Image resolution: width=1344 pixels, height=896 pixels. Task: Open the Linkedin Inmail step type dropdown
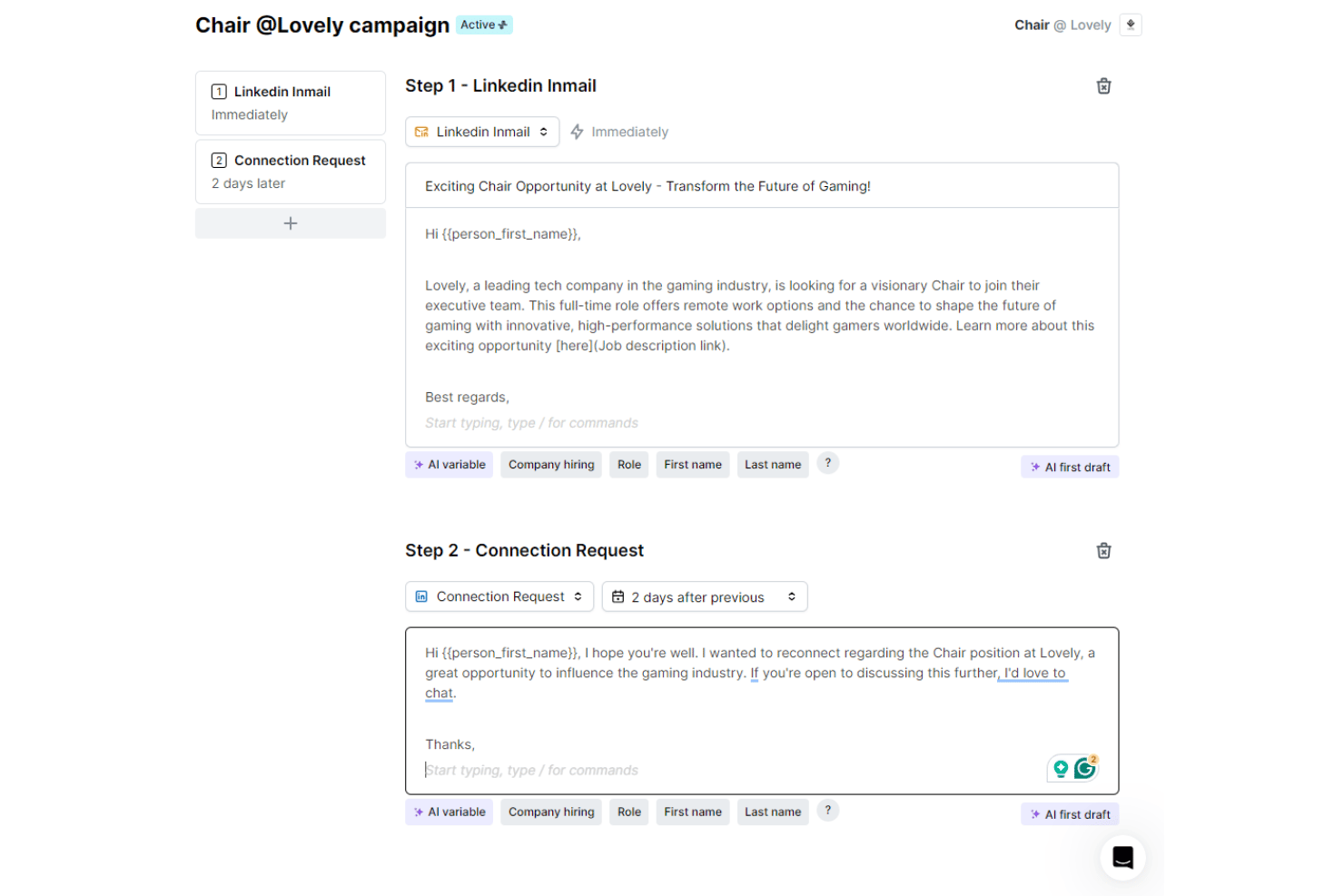(482, 132)
